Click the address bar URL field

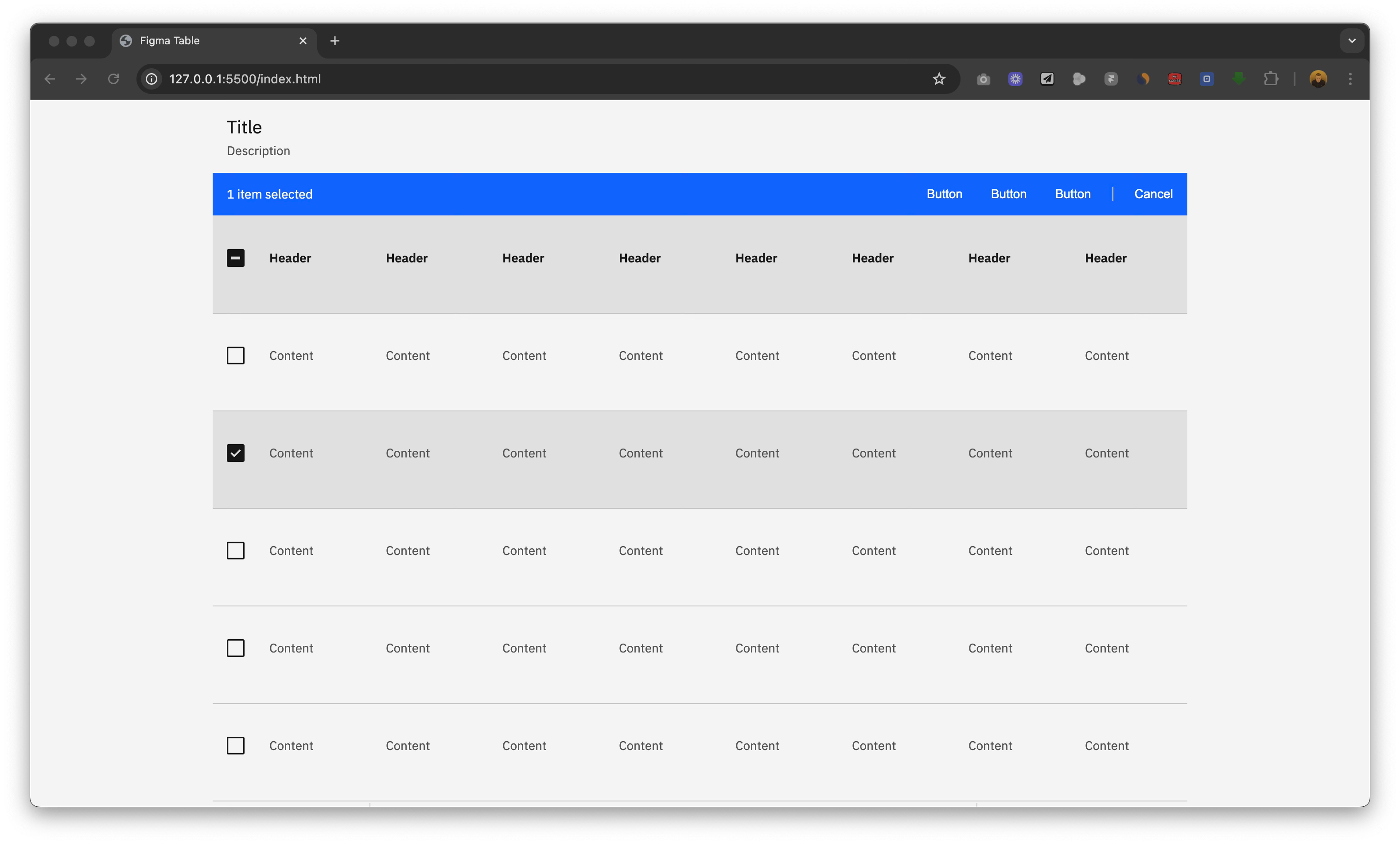tap(511, 79)
